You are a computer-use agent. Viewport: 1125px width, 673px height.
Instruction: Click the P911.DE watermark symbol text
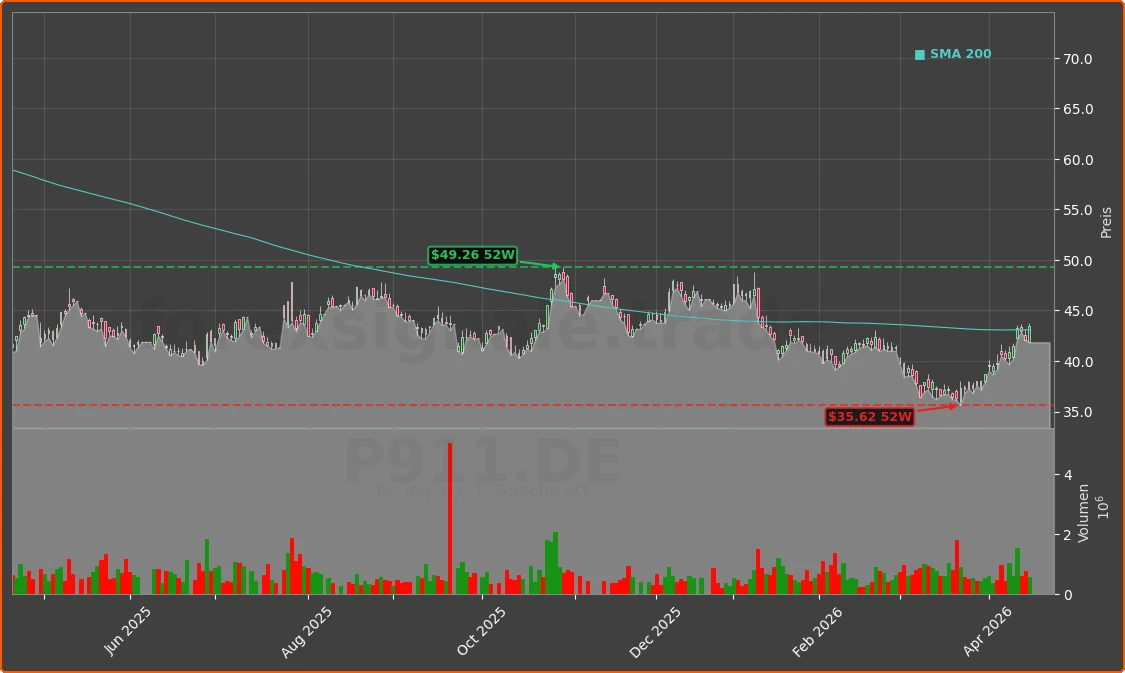pos(482,460)
